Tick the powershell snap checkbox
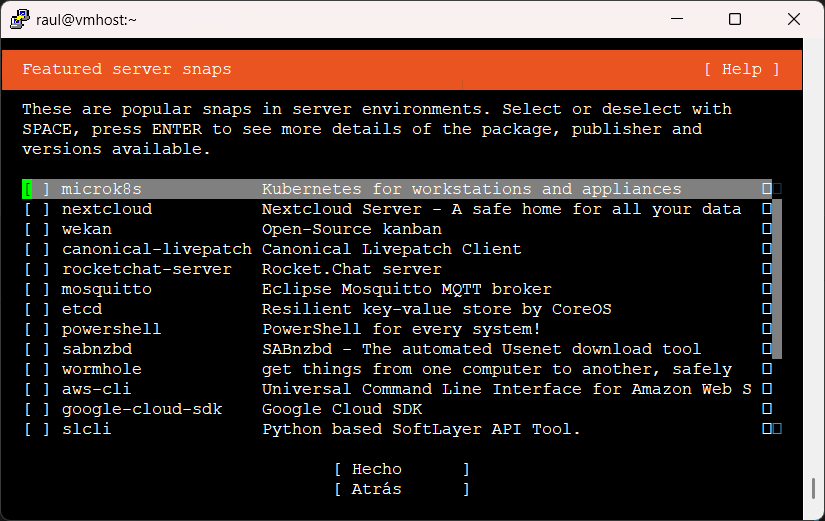This screenshot has width=825, height=521. pyautogui.click(x=37, y=329)
